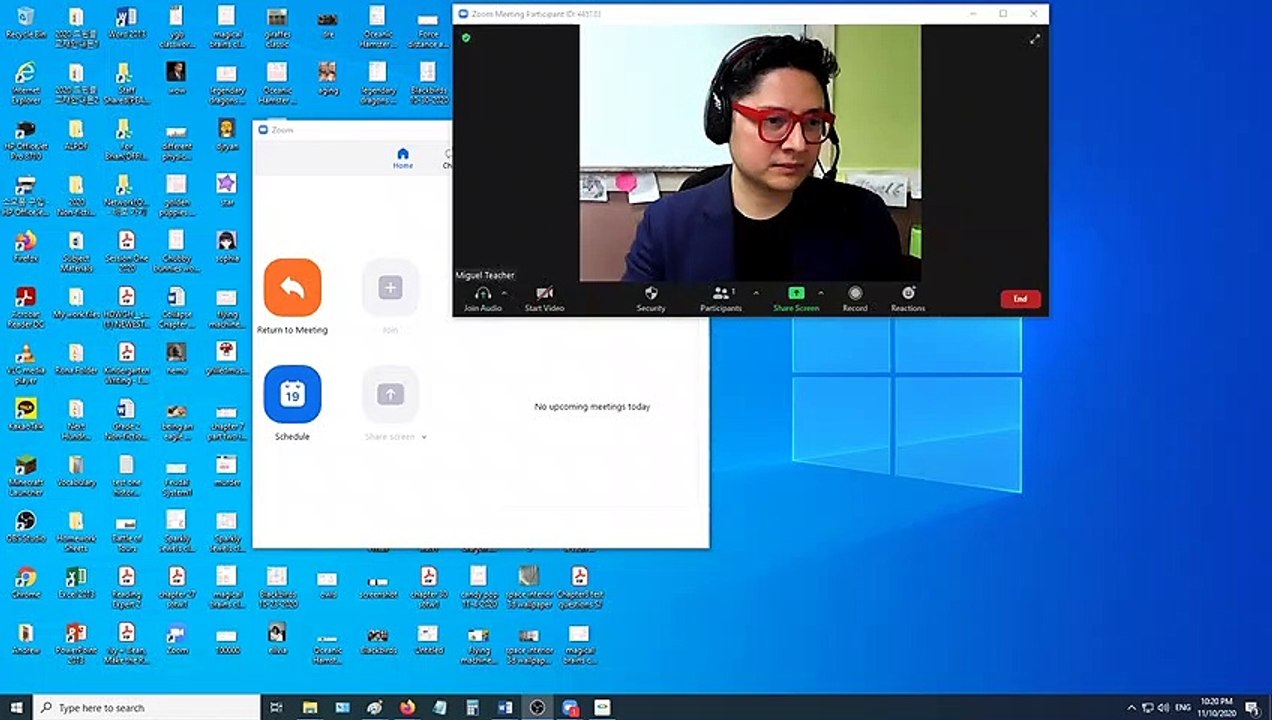Open OBS Studio from the taskbar

[x=538, y=707]
